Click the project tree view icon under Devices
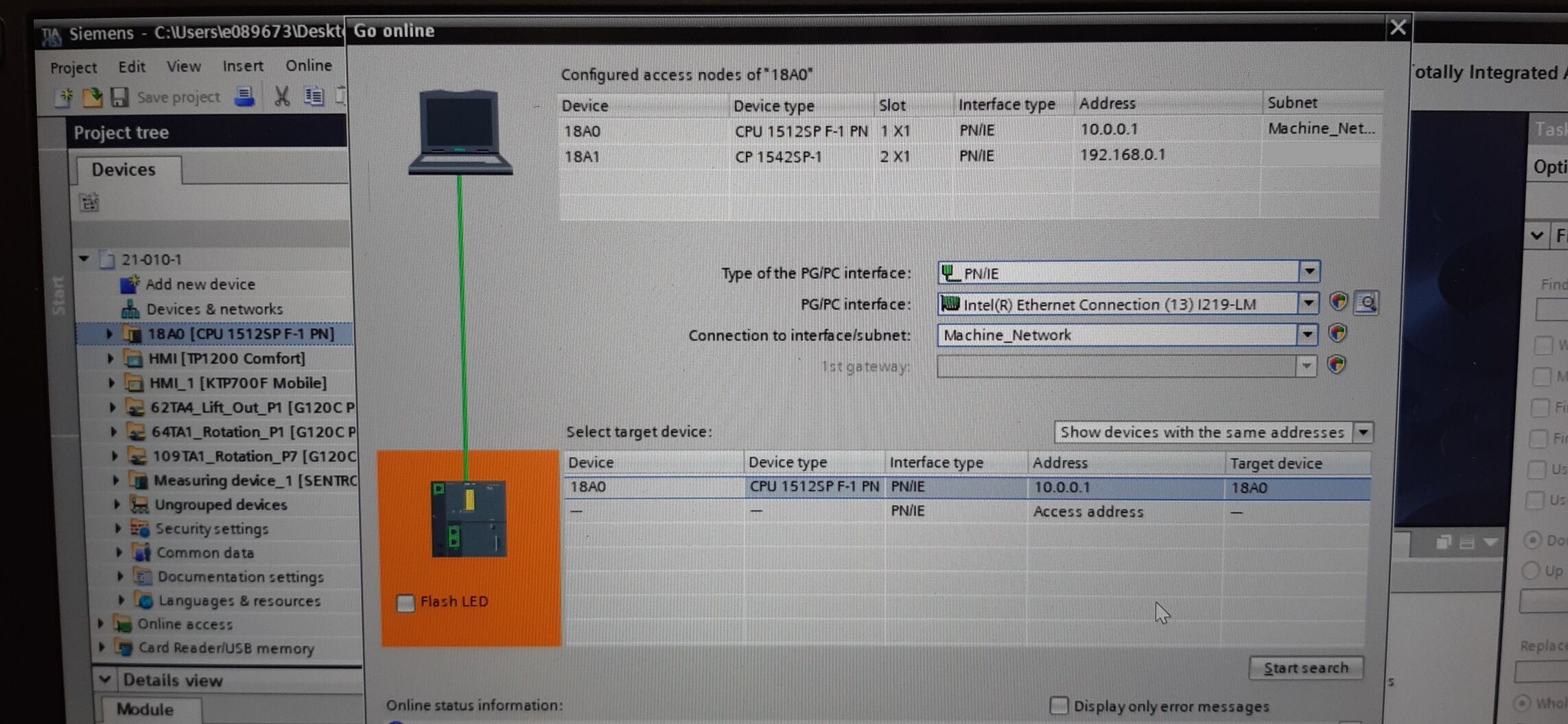Screen dimensions: 1568x724 [89, 202]
